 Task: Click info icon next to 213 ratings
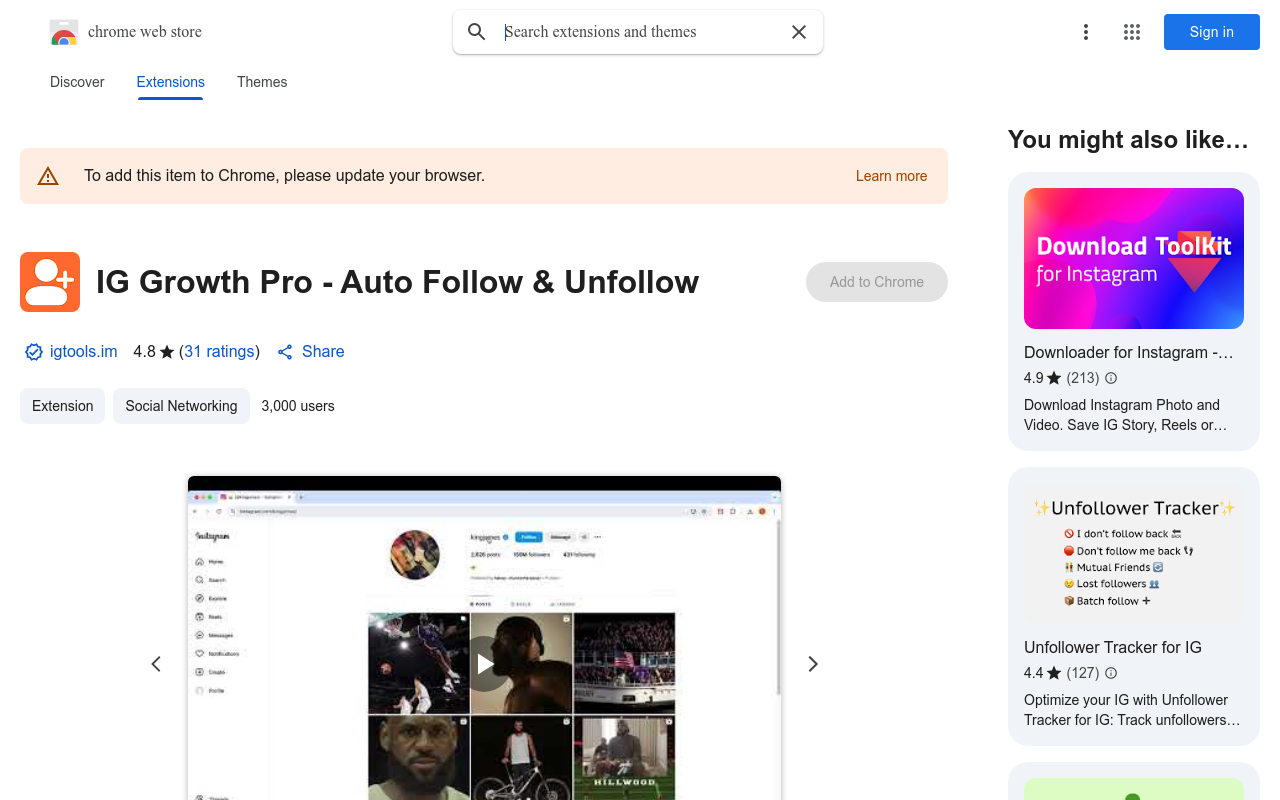[1111, 378]
